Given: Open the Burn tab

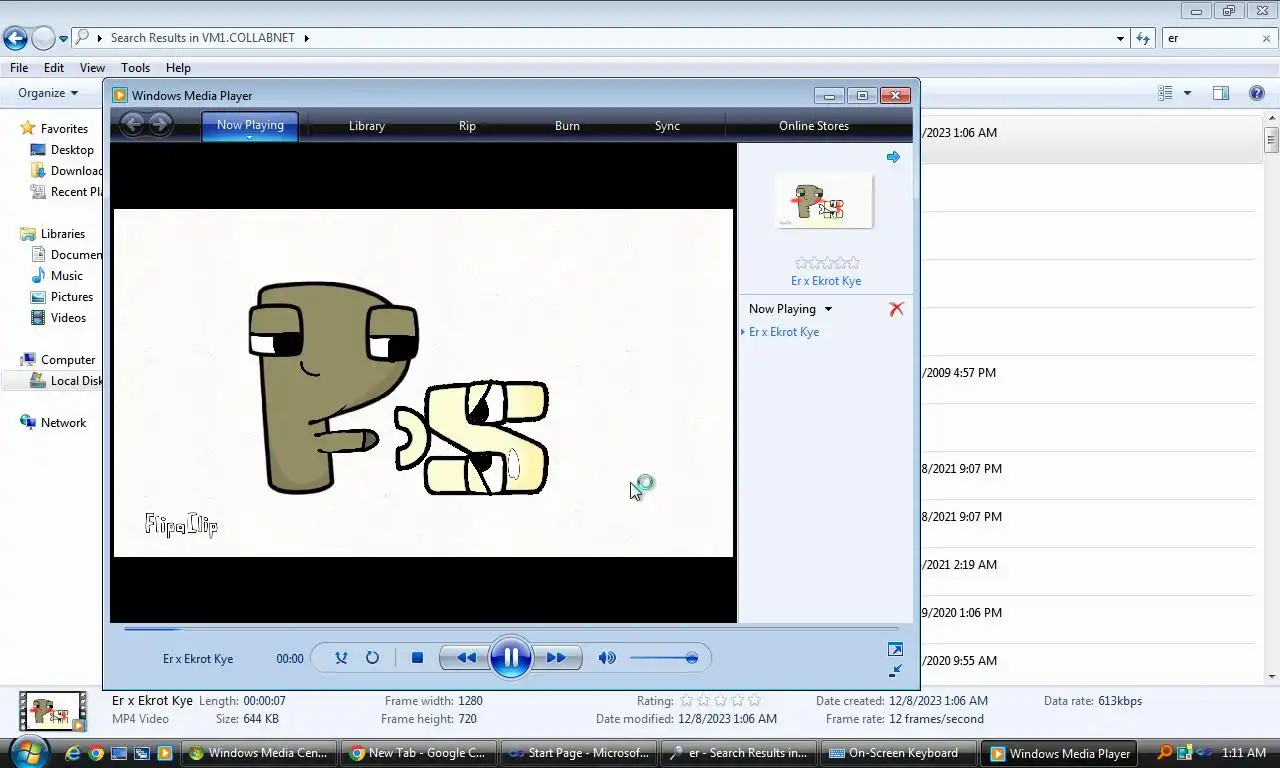Looking at the screenshot, I should pyautogui.click(x=567, y=126).
